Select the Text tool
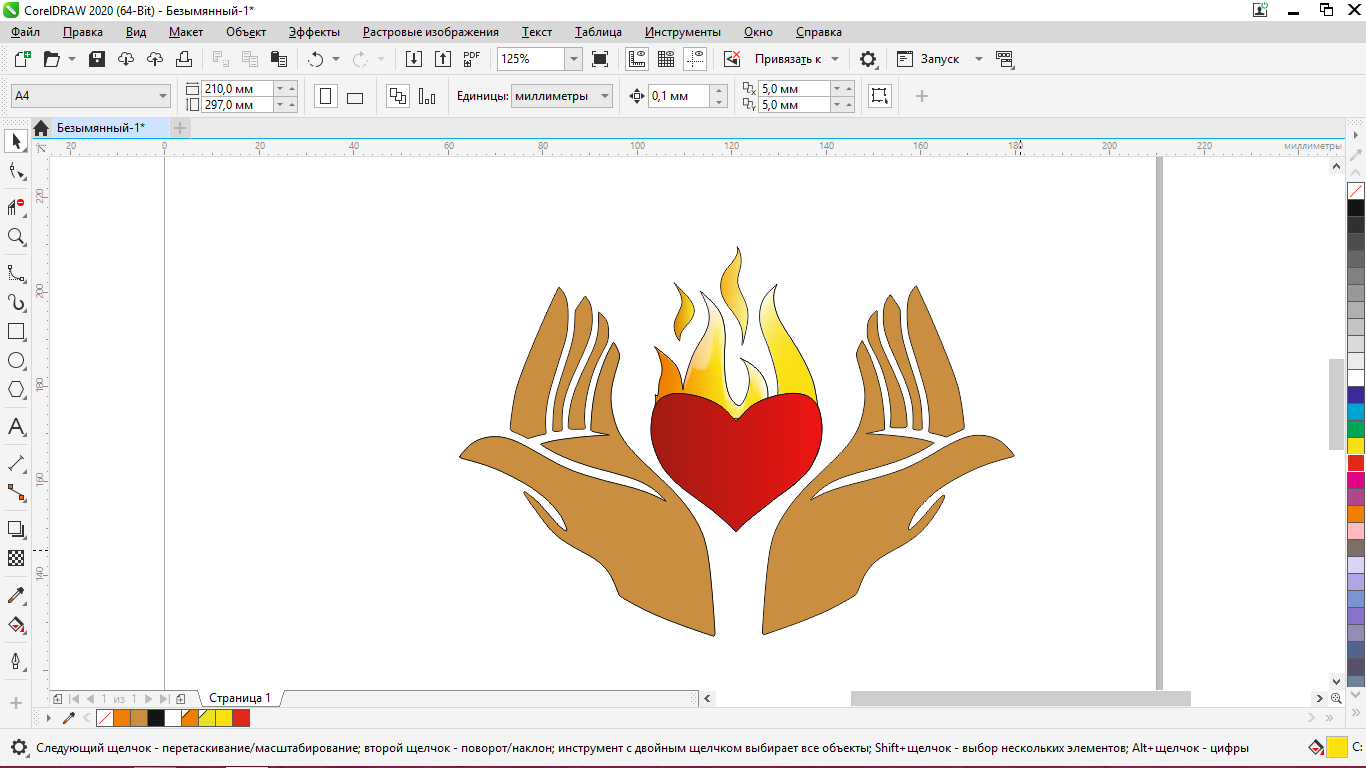1366x768 pixels. (x=16, y=427)
